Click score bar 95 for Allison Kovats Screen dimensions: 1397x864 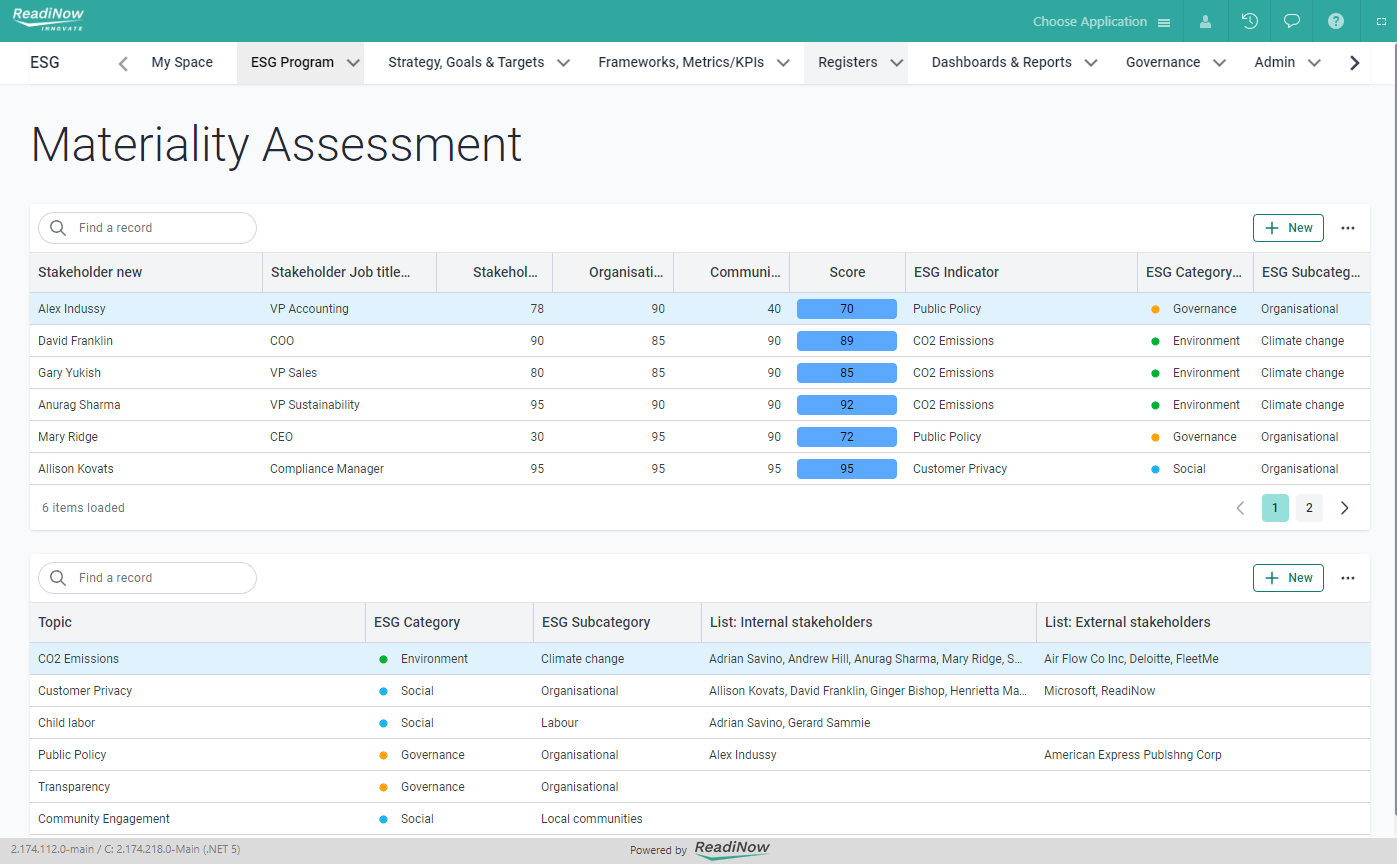(847, 469)
